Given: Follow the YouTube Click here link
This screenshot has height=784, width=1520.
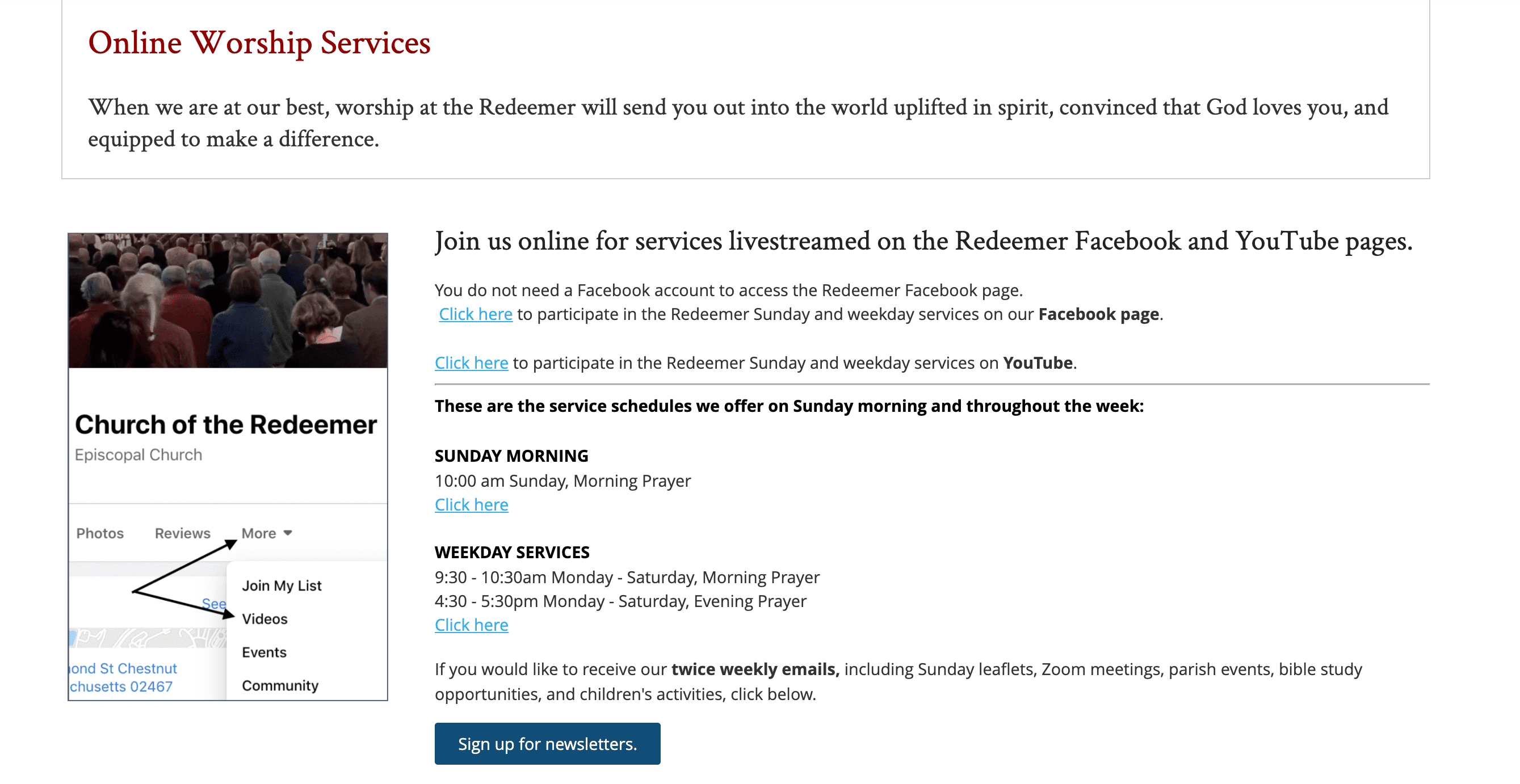Looking at the screenshot, I should [x=471, y=363].
